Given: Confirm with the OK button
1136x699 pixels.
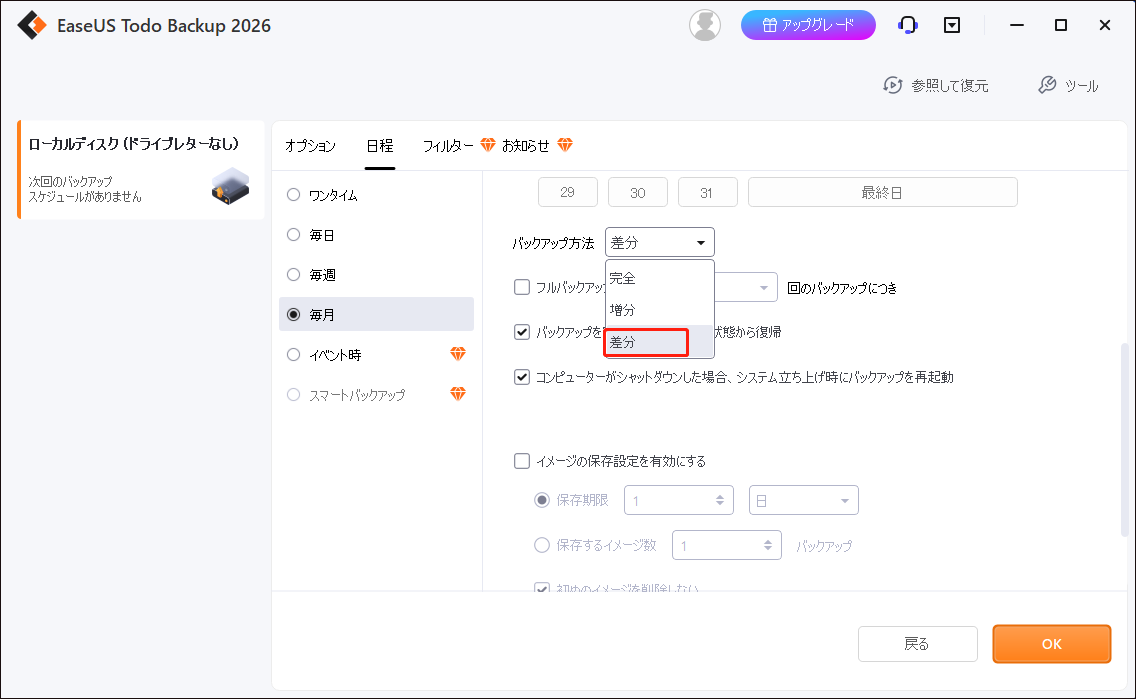Looking at the screenshot, I should coord(1051,644).
